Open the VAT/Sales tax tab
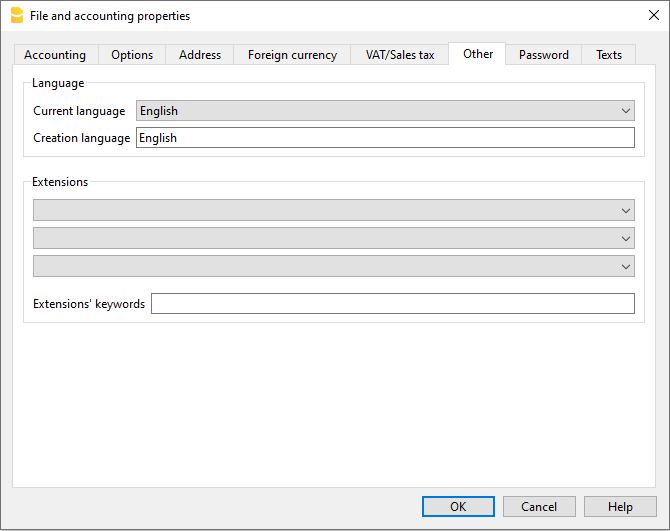670x531 pixels. 400,55
